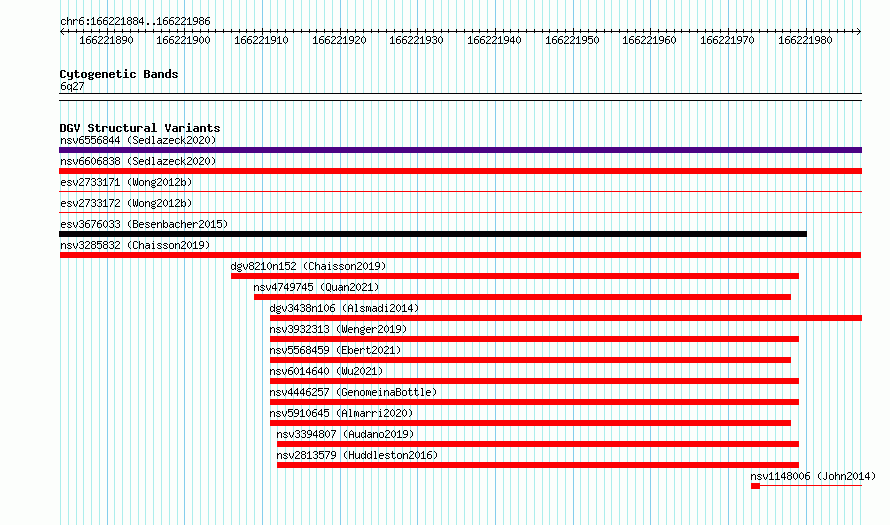Select the purple nsv6556844 variant bar
890x525 pixels.
click(460, 150)
